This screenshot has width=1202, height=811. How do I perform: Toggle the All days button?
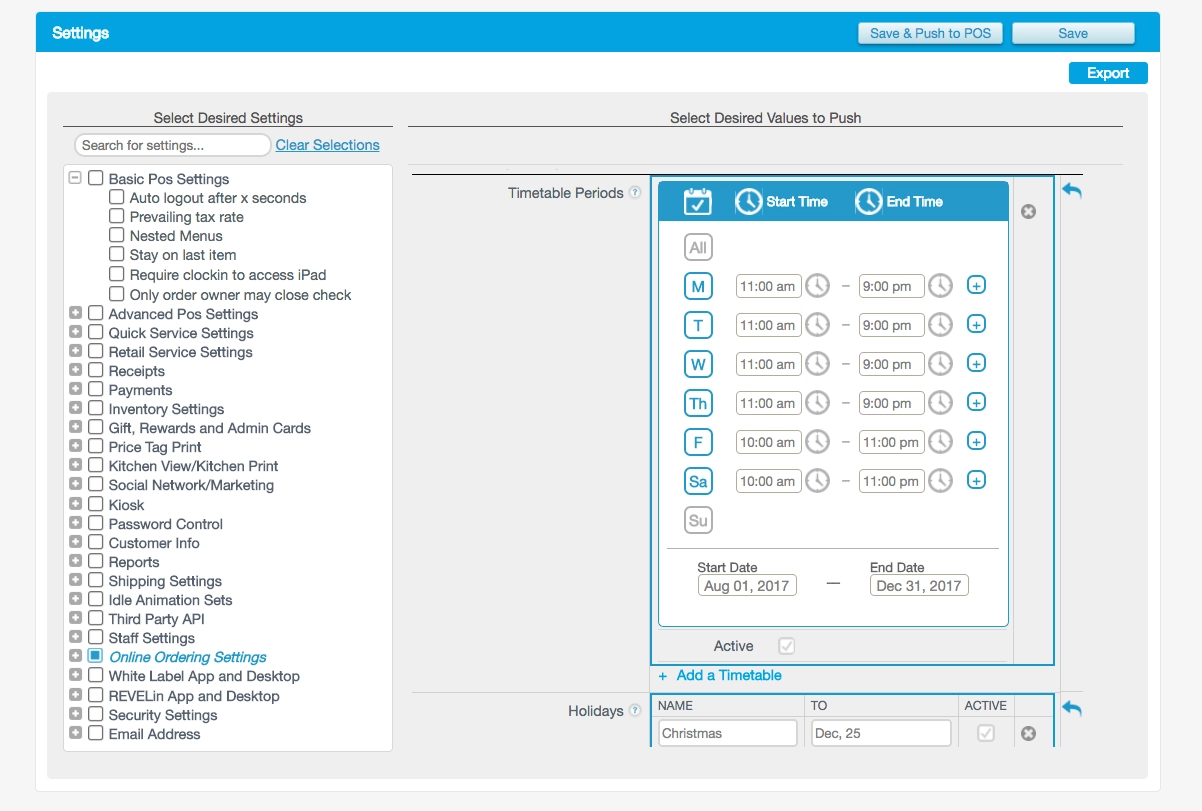click(698, 247)
